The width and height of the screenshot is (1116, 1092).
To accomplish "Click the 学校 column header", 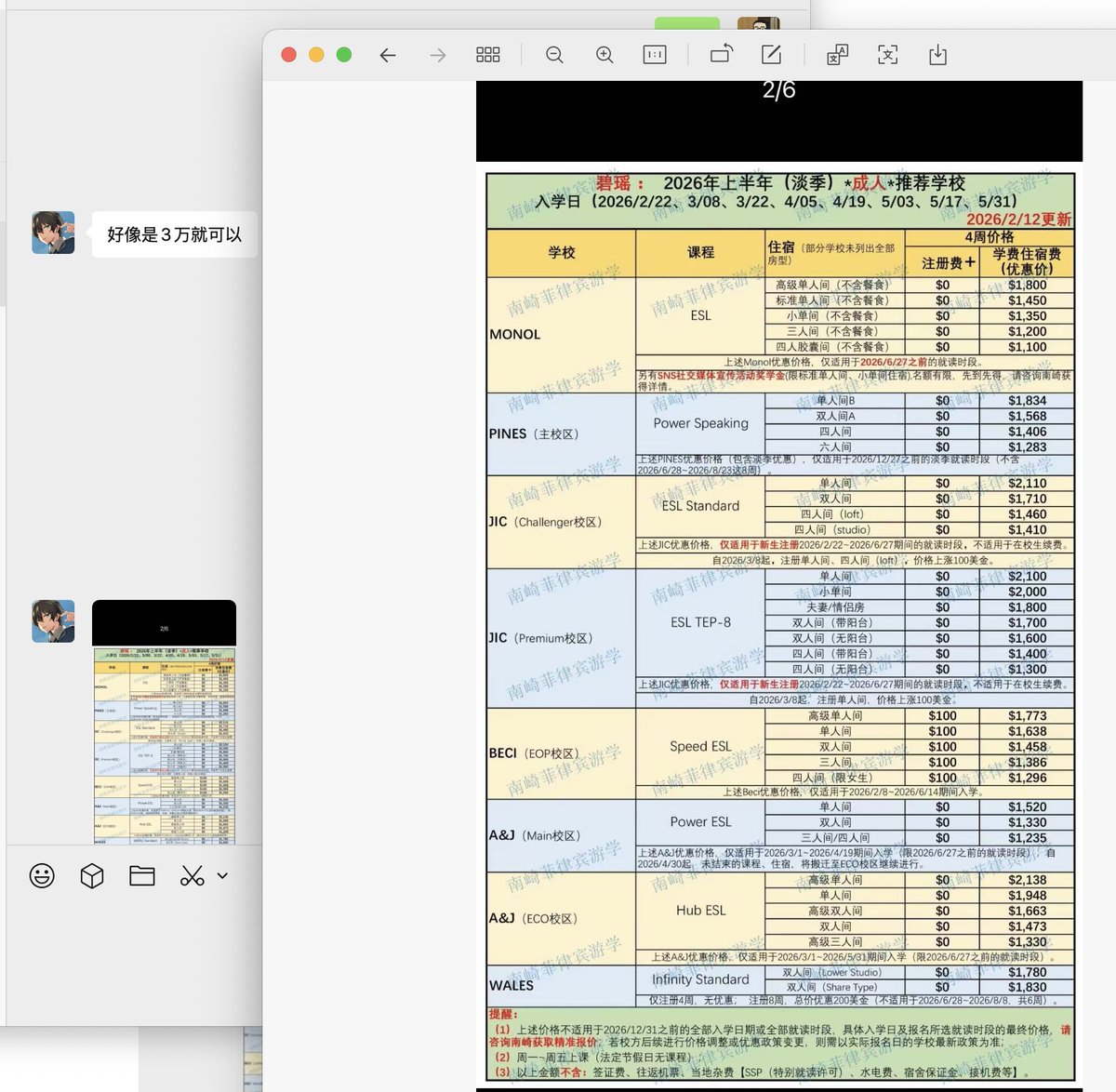I will 562,252.
